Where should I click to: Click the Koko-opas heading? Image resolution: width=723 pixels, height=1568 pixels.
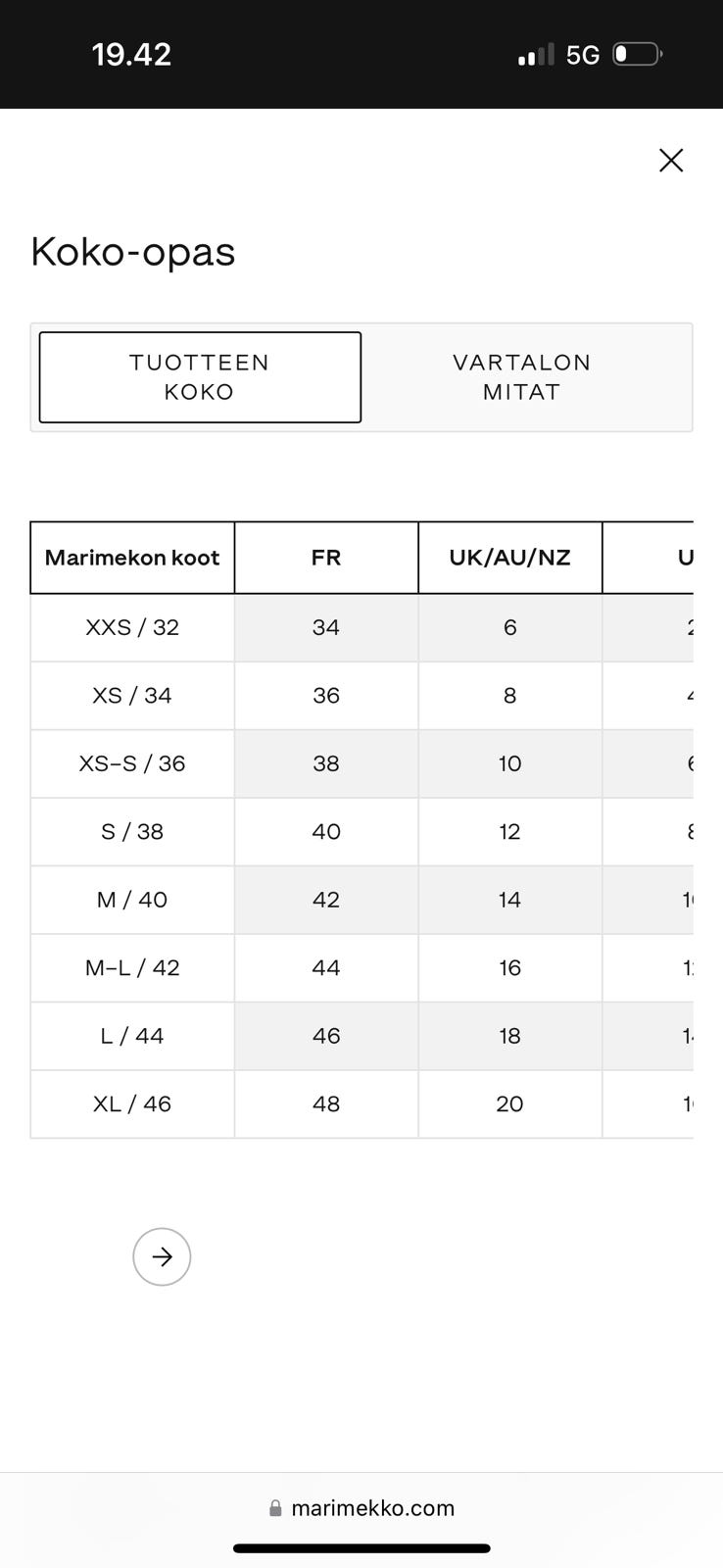pyautogui.click(x=133, y=252)
